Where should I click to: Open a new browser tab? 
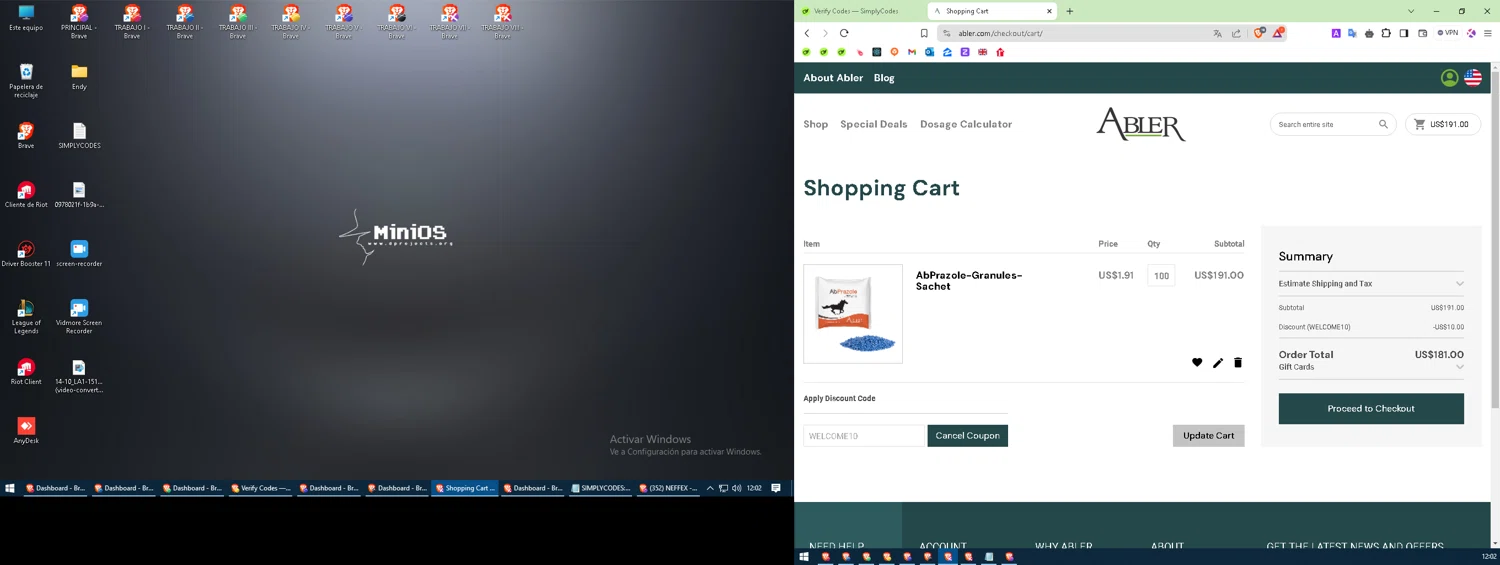point(1070,11)
